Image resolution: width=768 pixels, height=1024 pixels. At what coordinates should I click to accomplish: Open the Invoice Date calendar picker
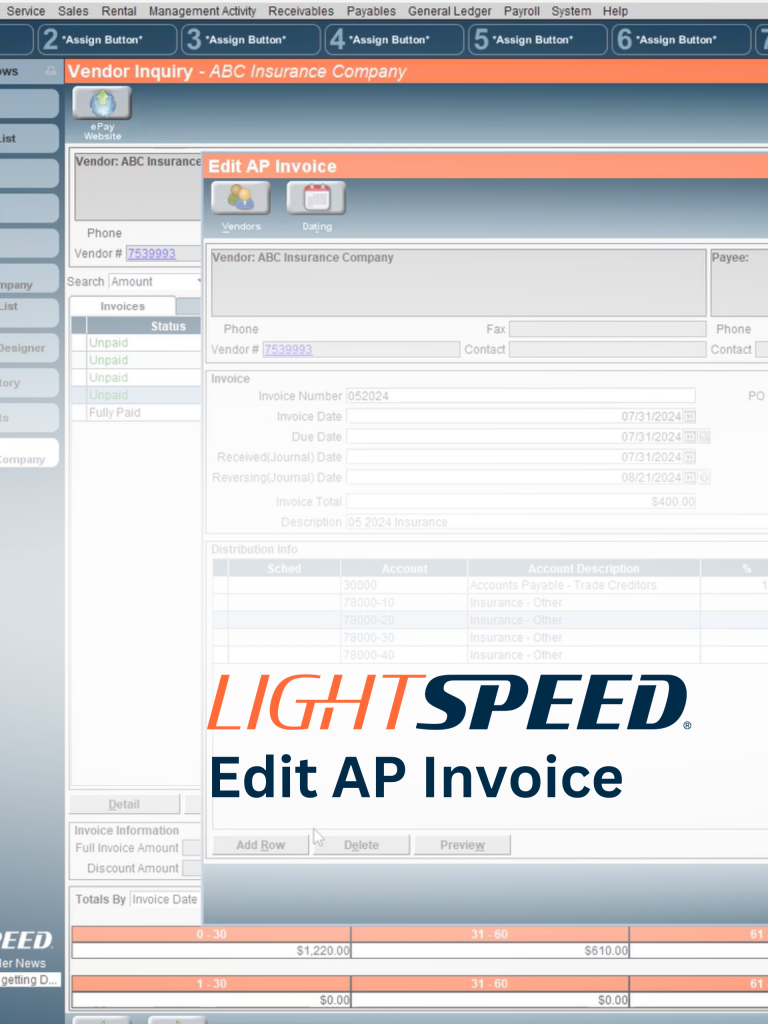pyautogui.click(x=689, y=416)
